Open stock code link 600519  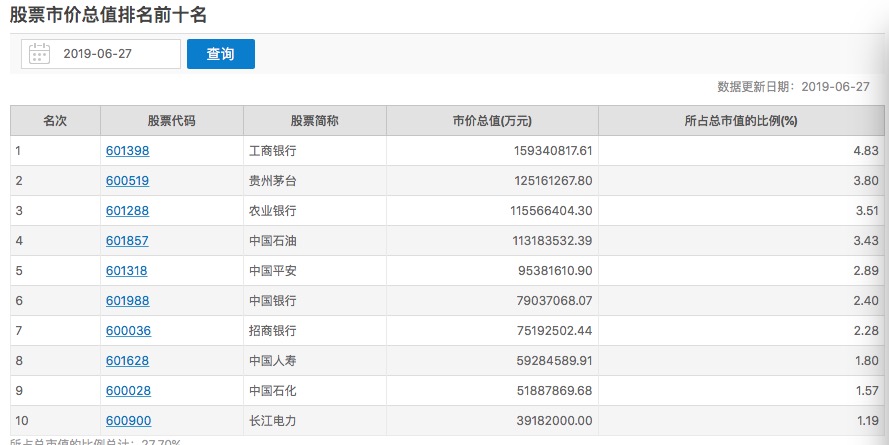tap(128, 181)
